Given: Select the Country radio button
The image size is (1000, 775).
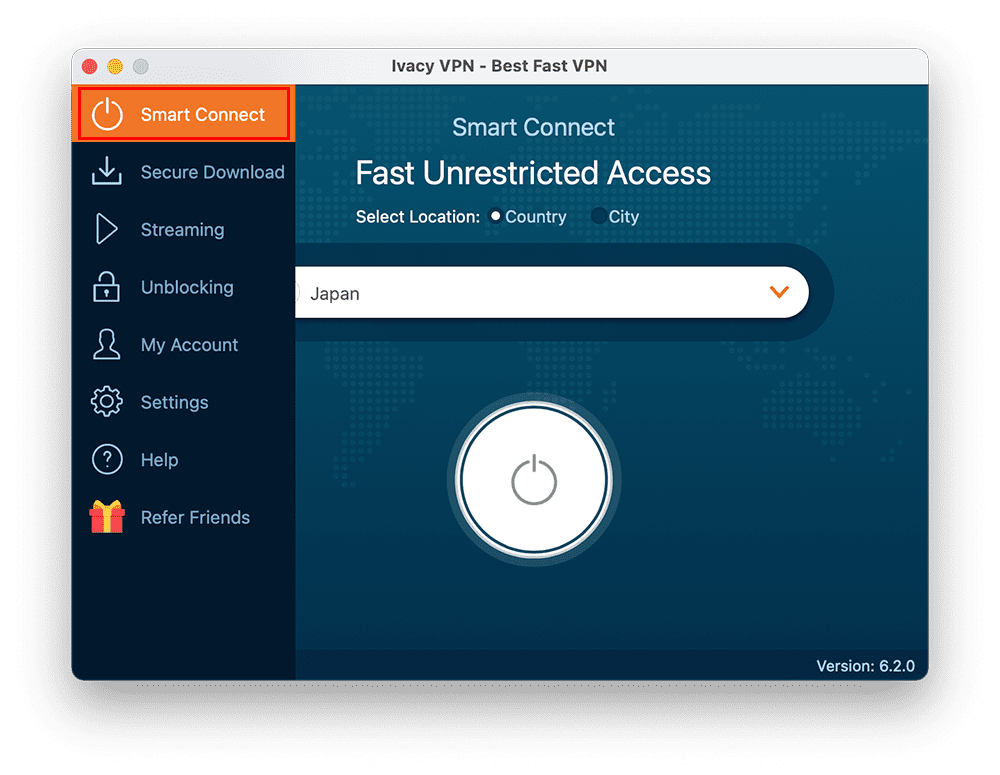Looking at the screenshot, I should coord(495,216).
